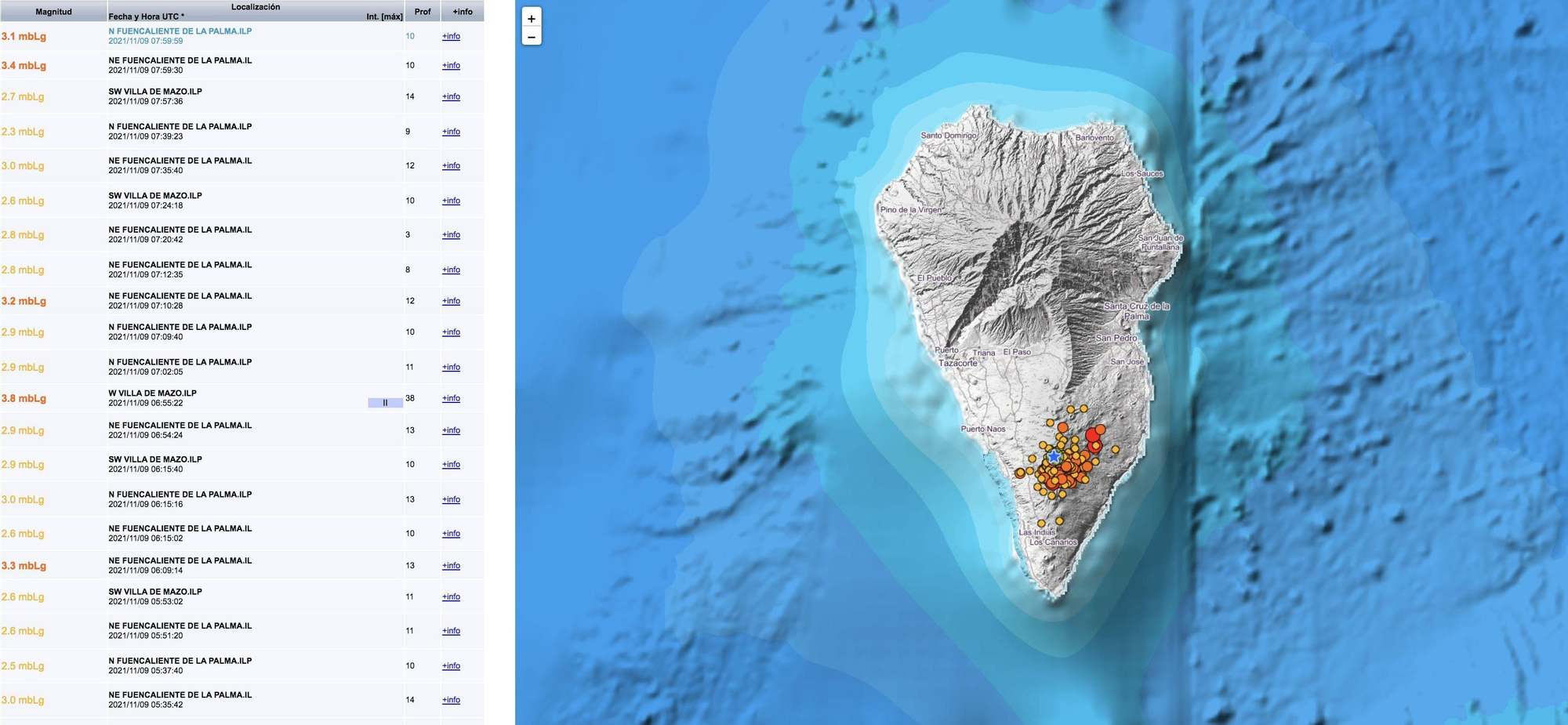
Task: Click the Int. [máx] header label
Action: (x=384, y=16)
